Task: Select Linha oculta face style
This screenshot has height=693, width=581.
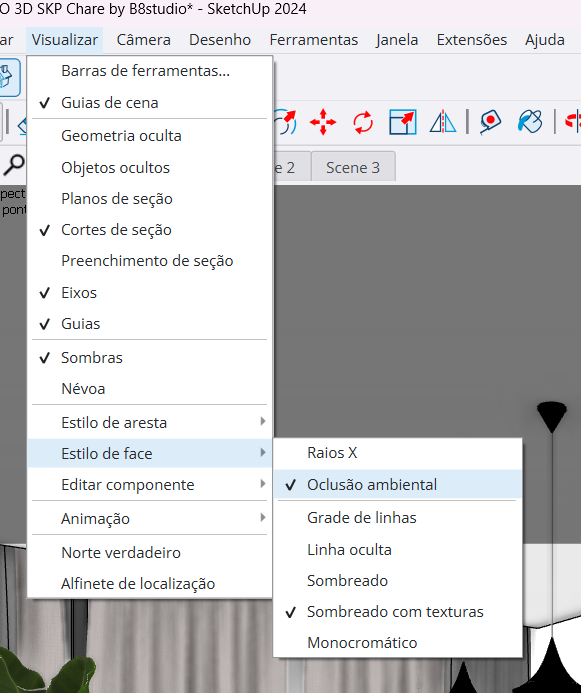Action: pyautogui.click(x=398, y=550)
